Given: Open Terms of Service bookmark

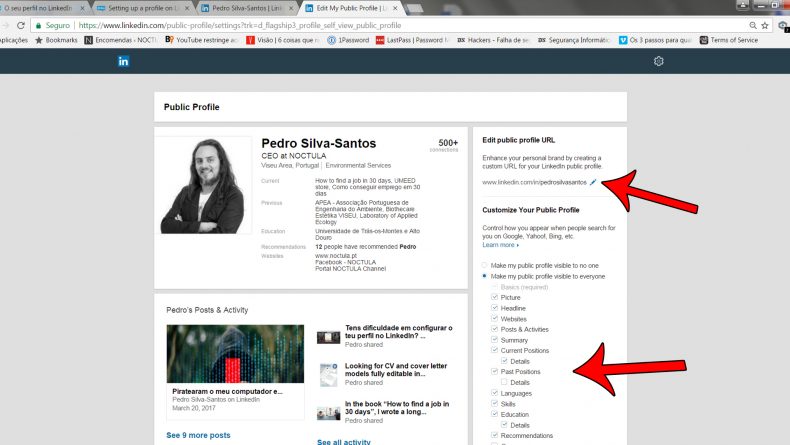Looking at the screenshot, I should (729, 40).
